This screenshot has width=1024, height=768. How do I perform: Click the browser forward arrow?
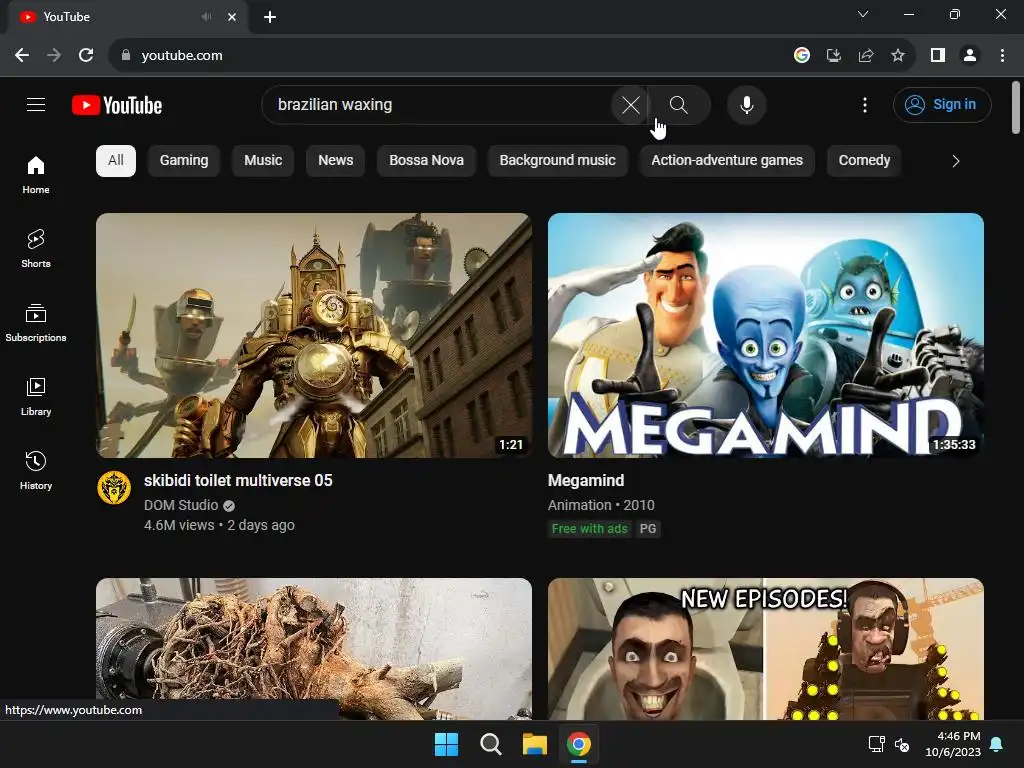point(54,56)
